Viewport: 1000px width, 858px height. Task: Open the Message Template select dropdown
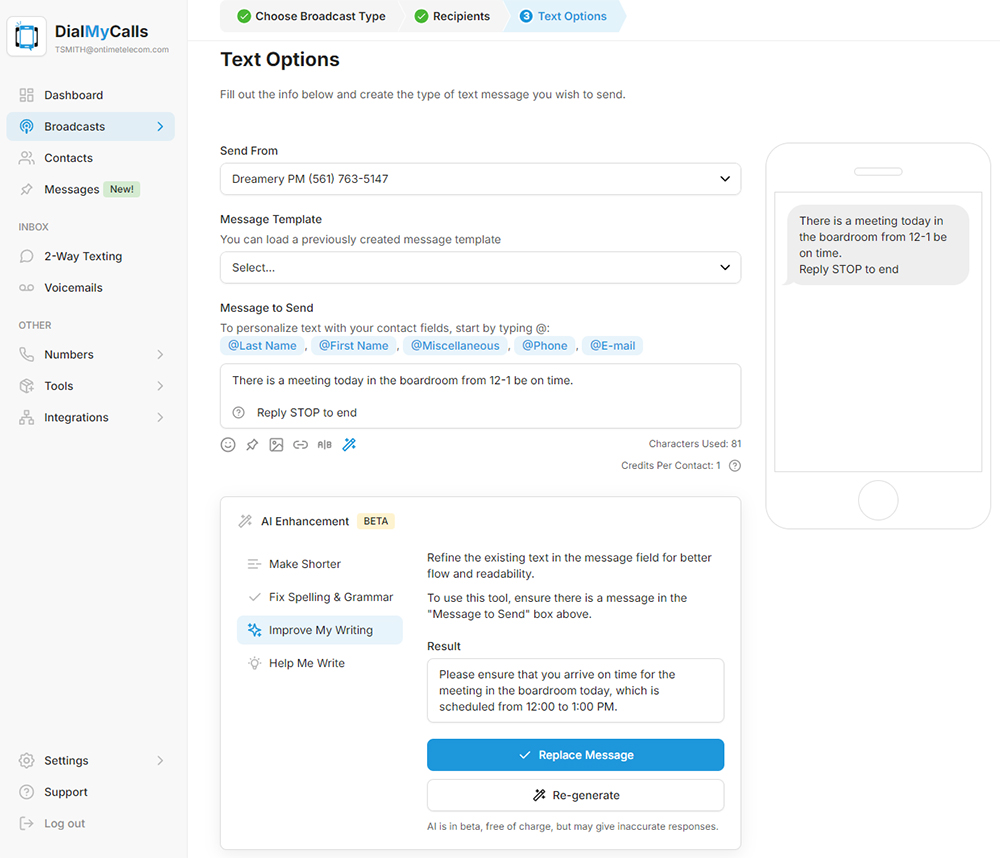pos(480,268)
